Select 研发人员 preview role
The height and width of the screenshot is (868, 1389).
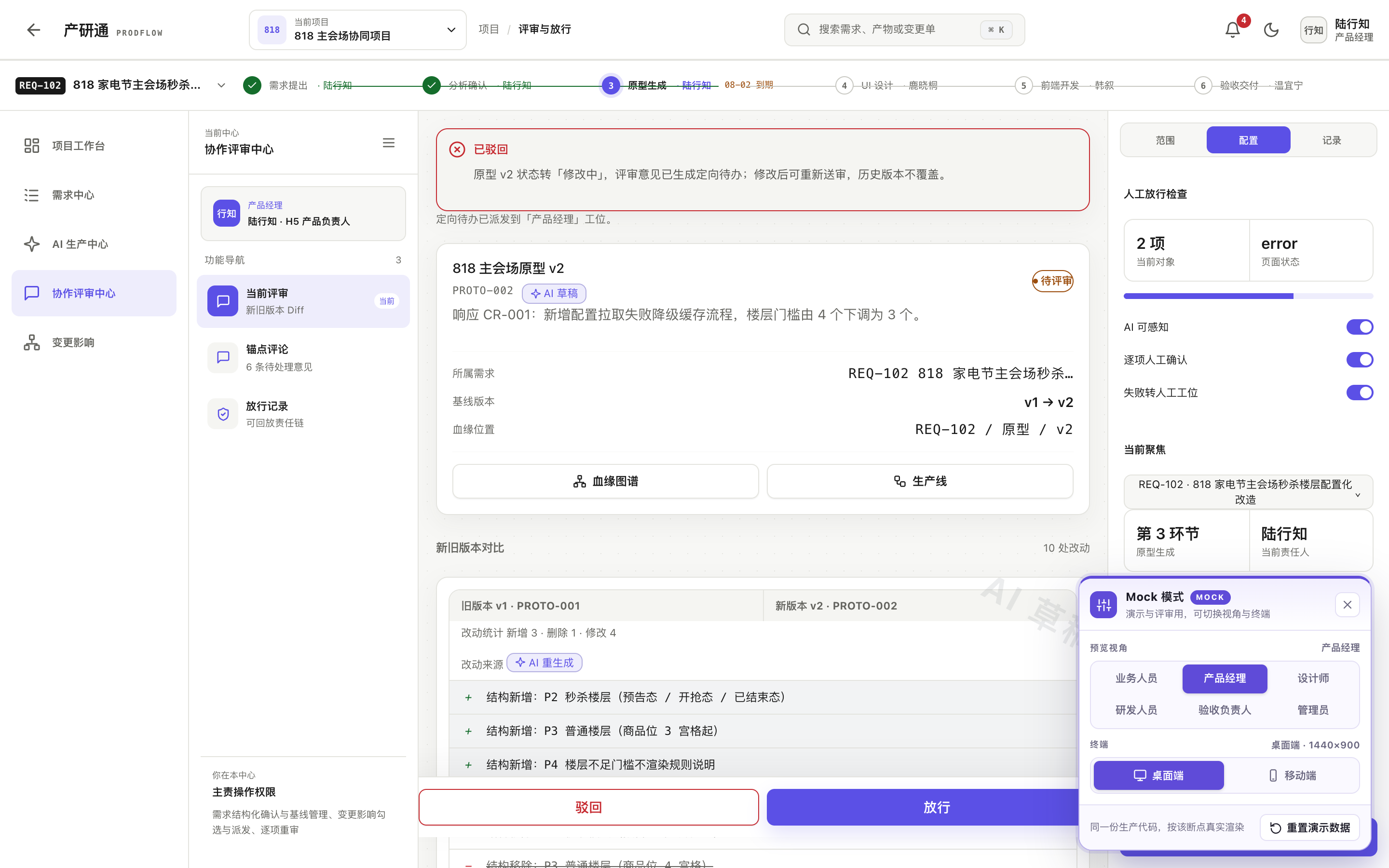tap(1136, 710)
